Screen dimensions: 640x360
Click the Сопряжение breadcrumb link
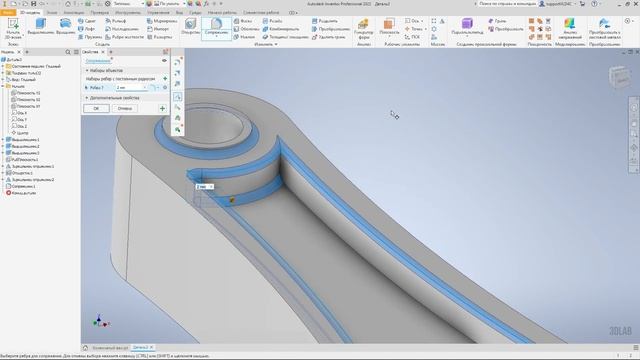pos(98,61)
